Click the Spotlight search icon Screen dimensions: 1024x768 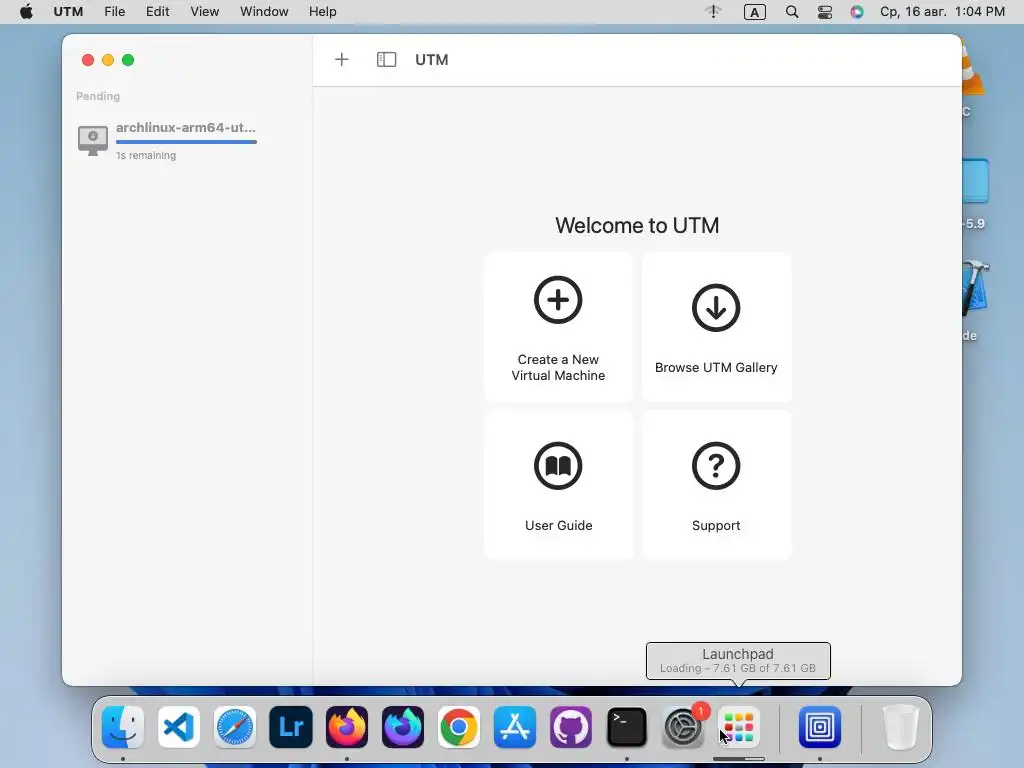792,12
